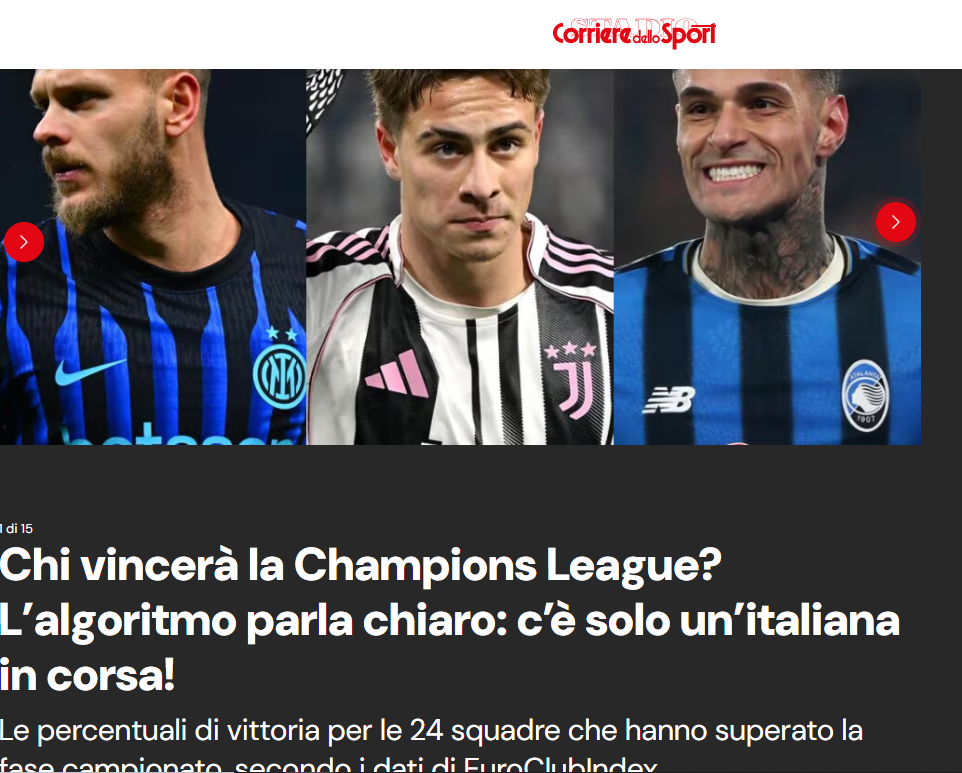962x773 pixels.
Task: Click the EuroClubIndex mention in the subtitle
Action: click(560, 764)
